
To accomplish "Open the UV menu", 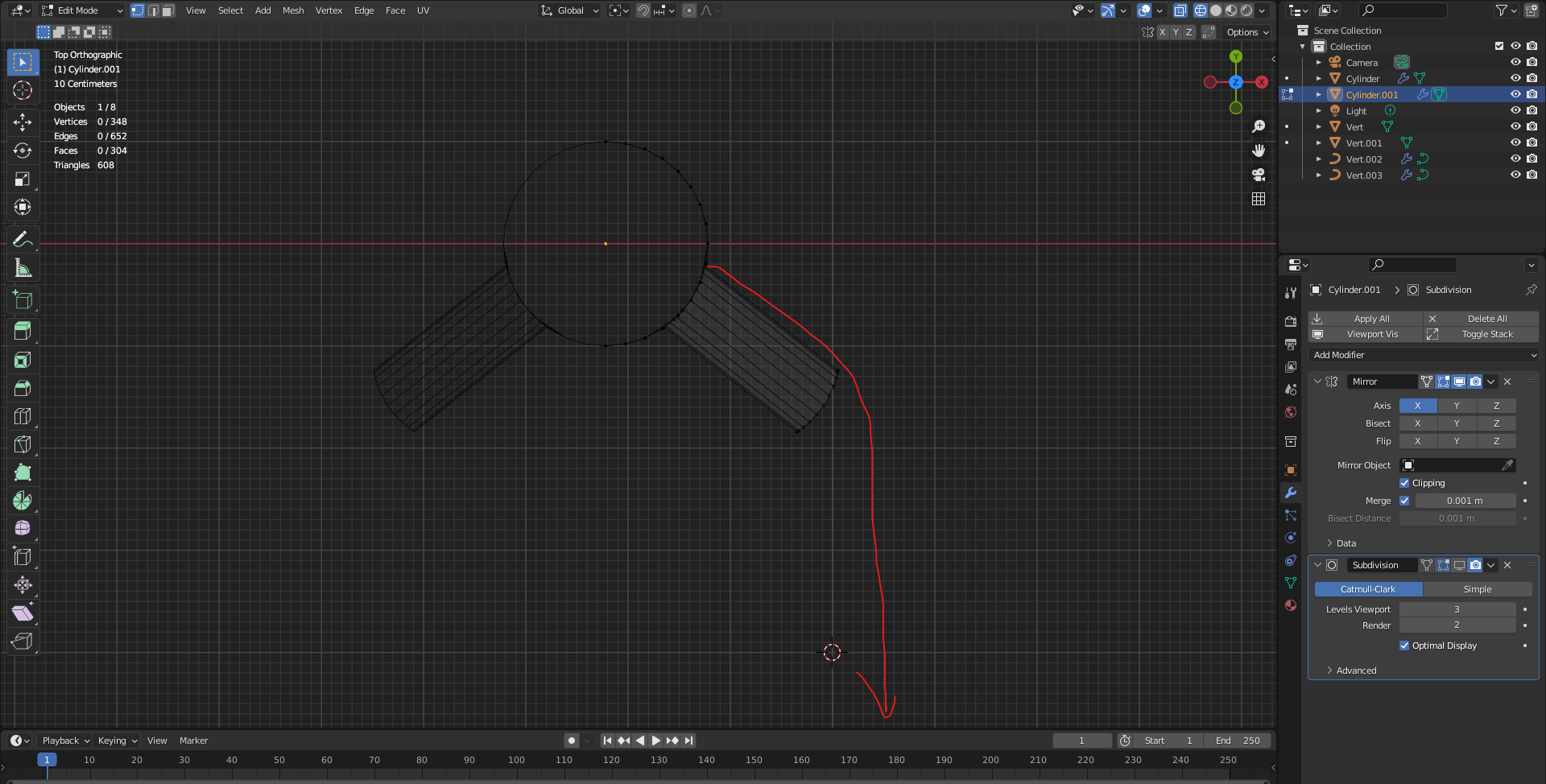I will 423,10.
